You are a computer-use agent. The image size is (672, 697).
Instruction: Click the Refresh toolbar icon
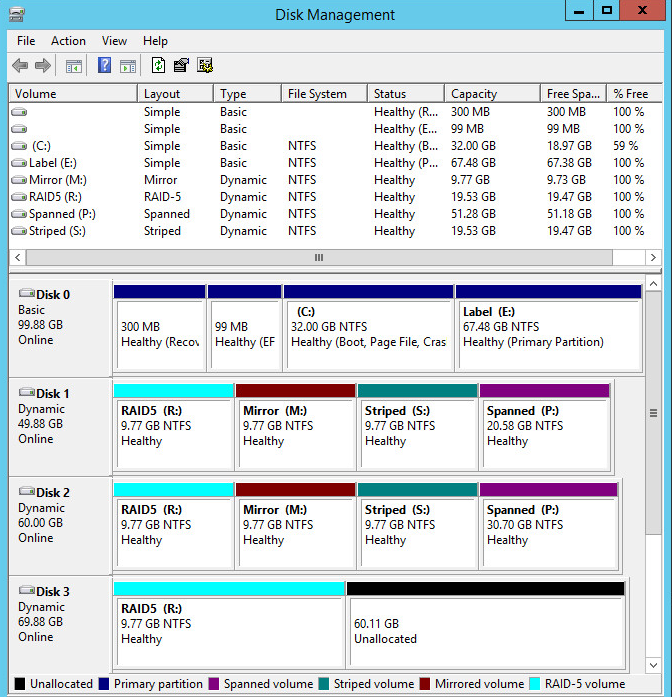[x=158, y=66]
